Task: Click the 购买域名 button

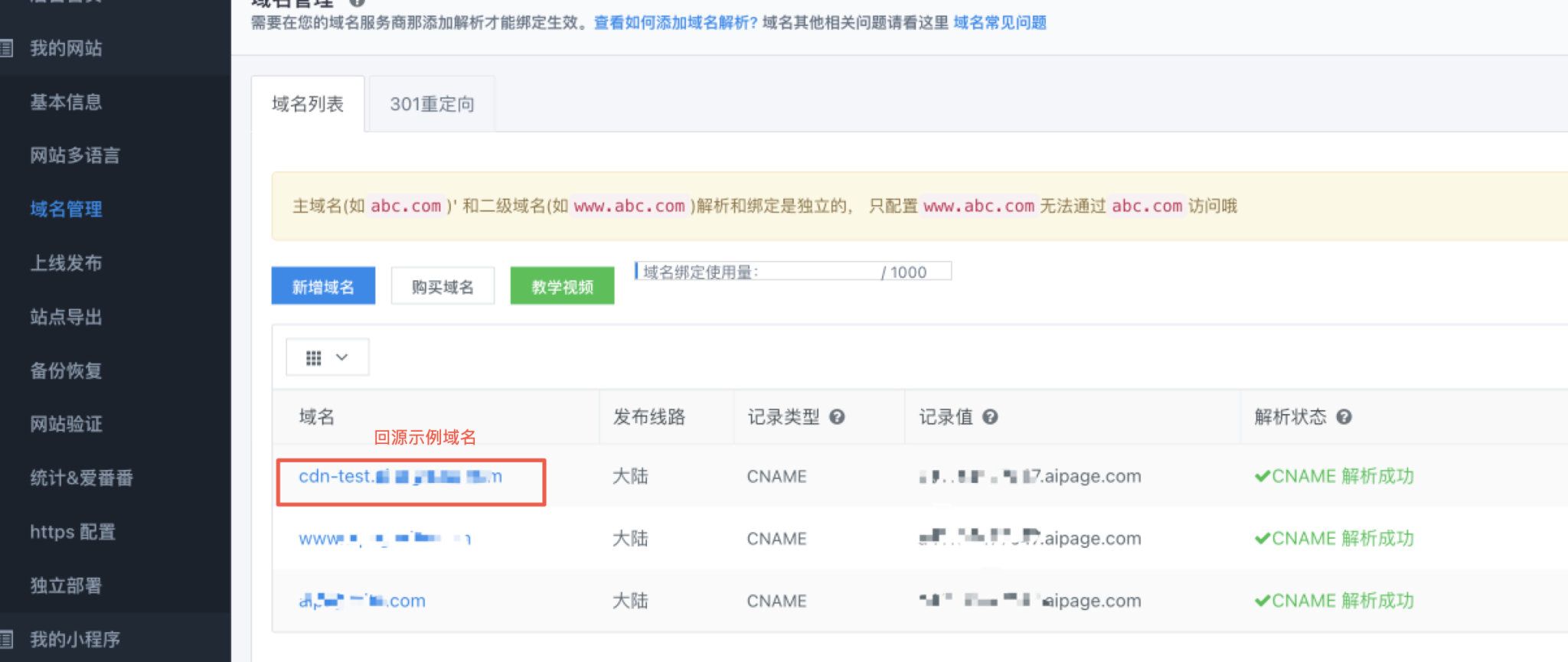Action: (x=443, y=286)
